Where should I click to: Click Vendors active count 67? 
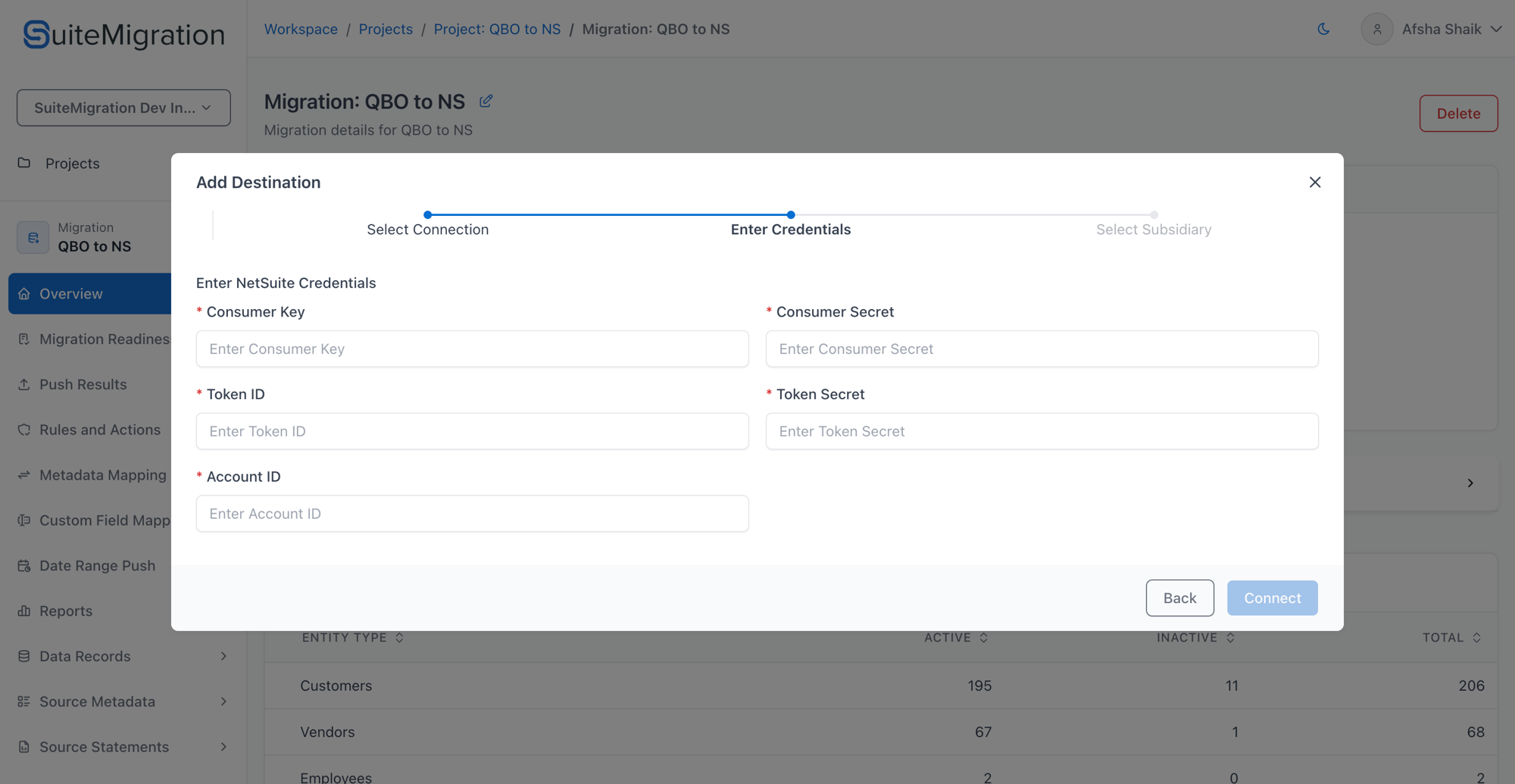[x=982, y=732]
